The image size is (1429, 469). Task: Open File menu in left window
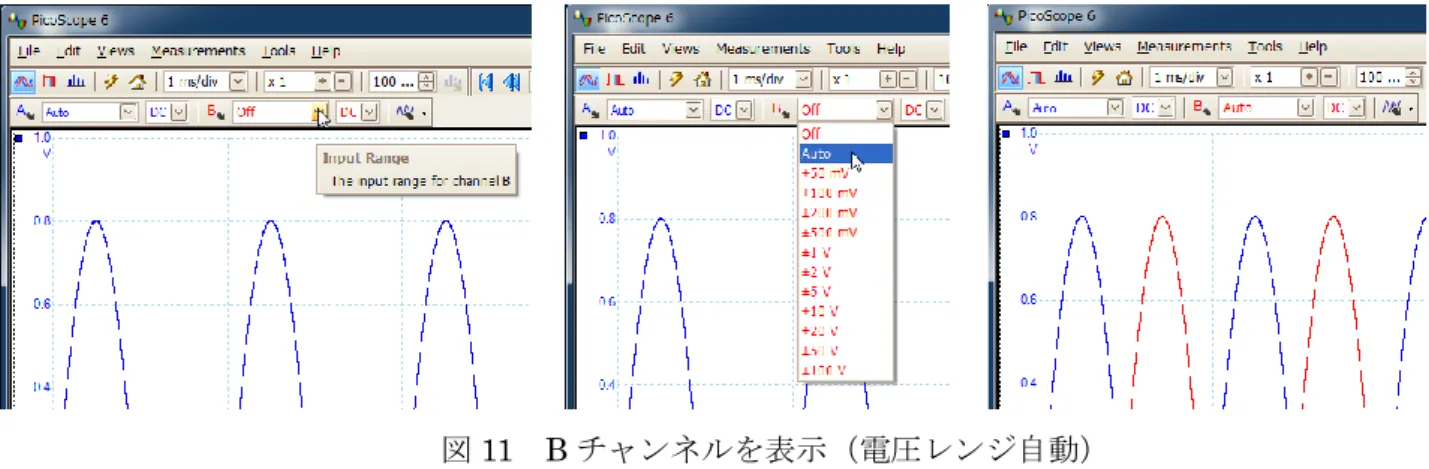(27, 50)
